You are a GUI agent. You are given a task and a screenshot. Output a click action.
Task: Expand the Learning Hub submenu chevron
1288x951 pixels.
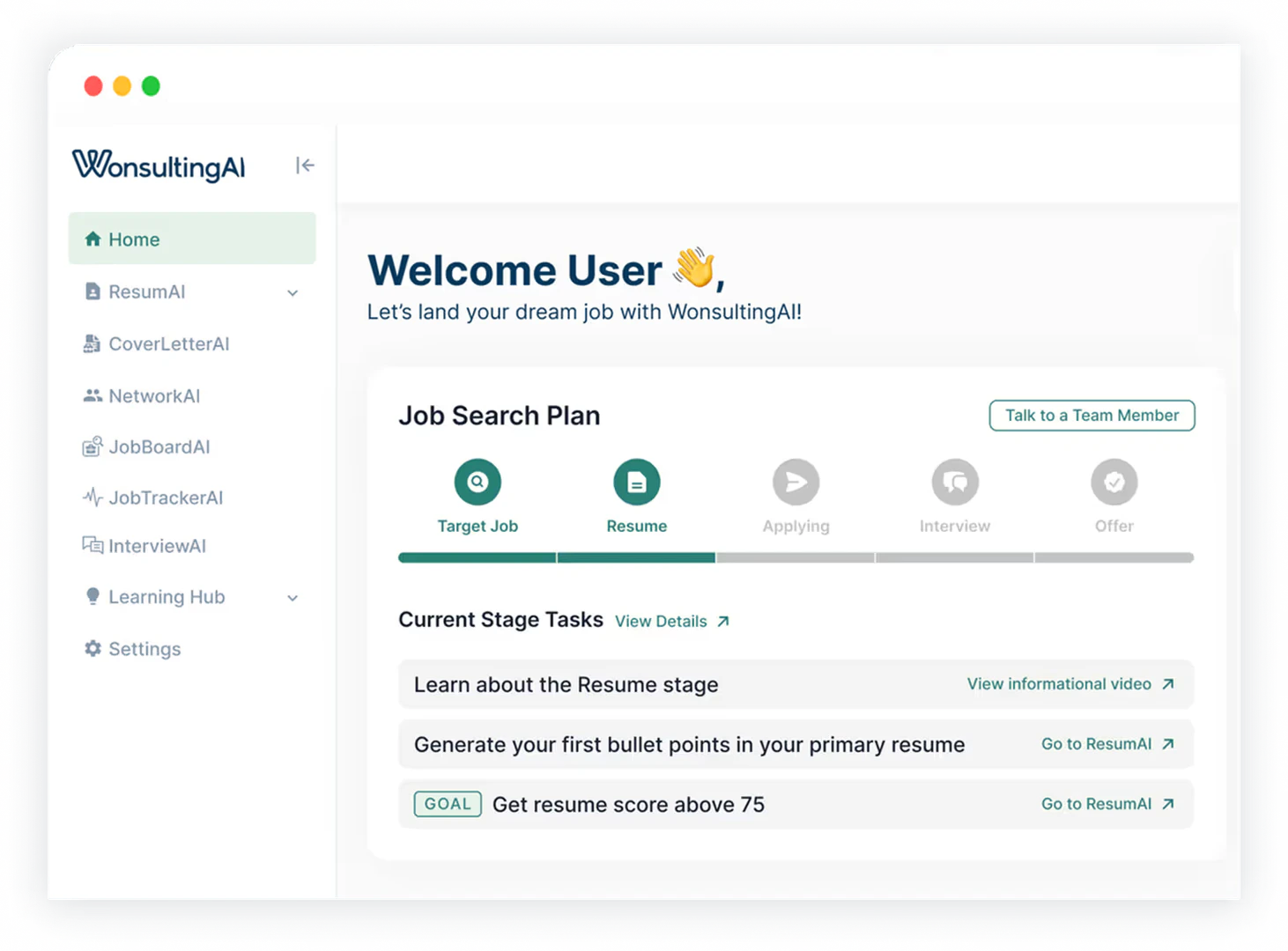(292, 598)
